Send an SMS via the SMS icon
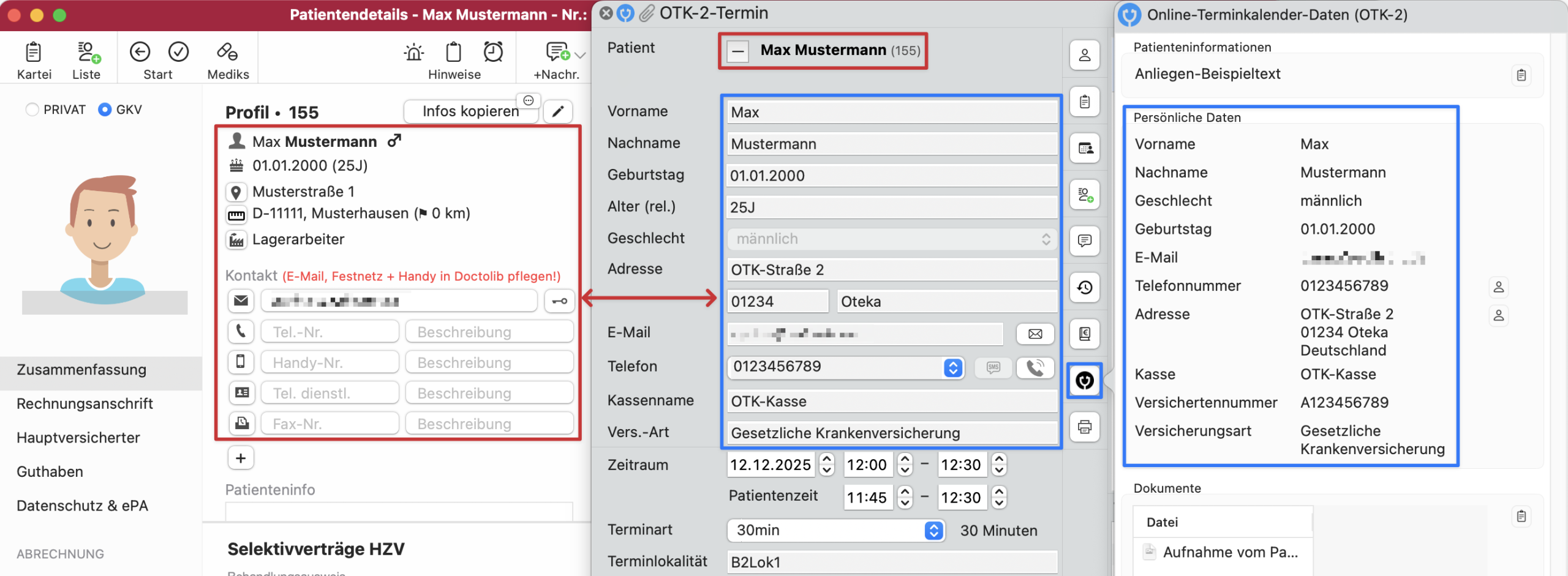 point(993,368)
